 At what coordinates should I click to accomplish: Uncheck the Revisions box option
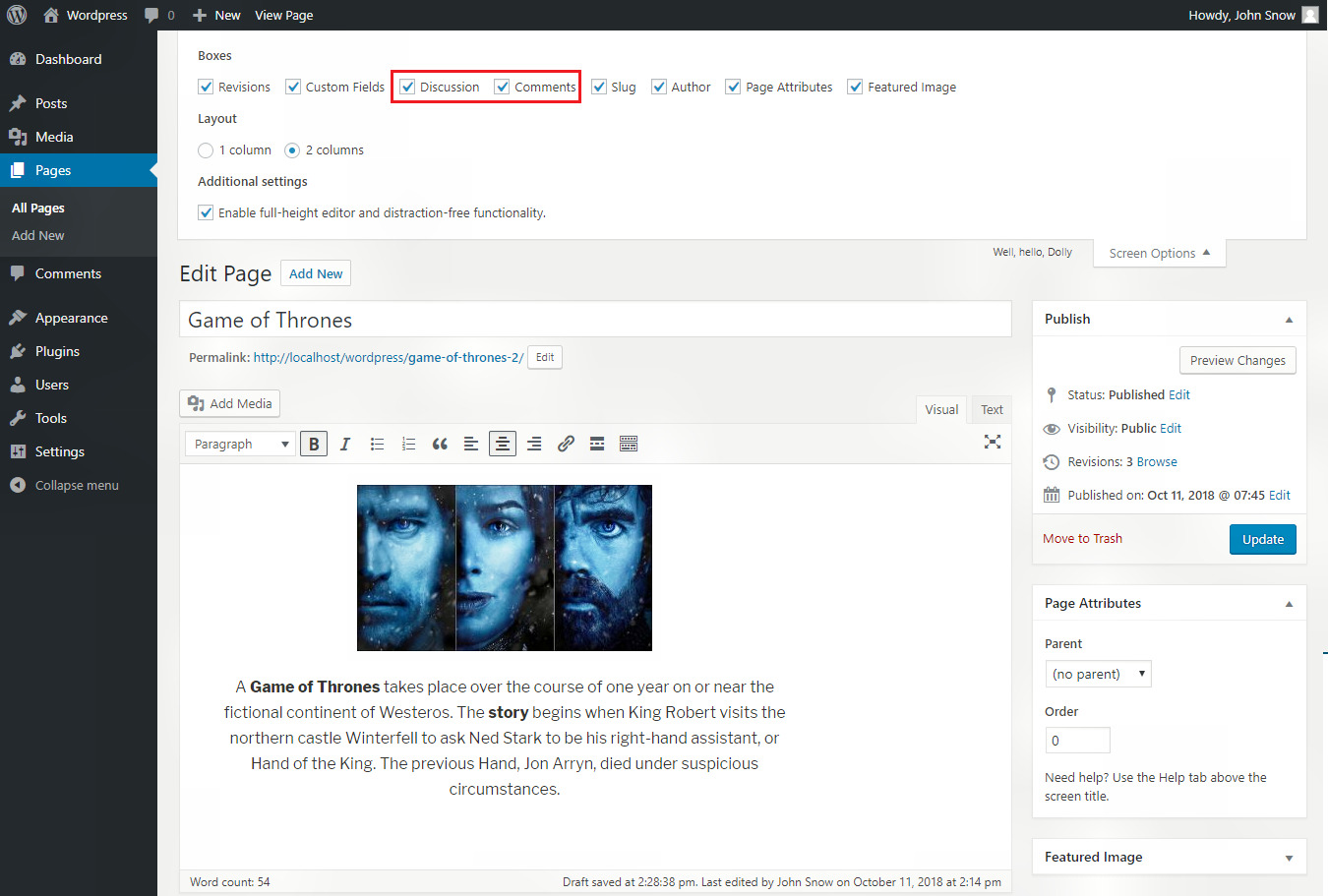pyautogui.click(x=206, y=87)
